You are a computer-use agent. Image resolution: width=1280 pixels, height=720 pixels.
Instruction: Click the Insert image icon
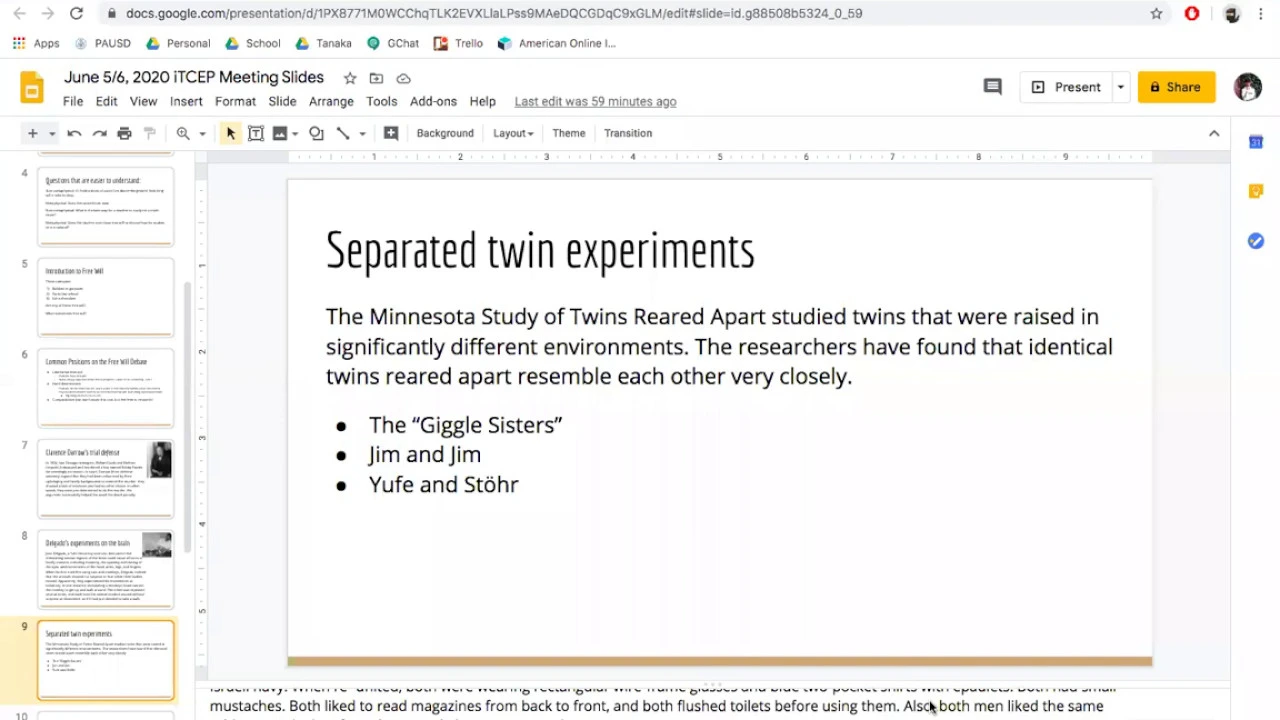(x=279, y=133)
